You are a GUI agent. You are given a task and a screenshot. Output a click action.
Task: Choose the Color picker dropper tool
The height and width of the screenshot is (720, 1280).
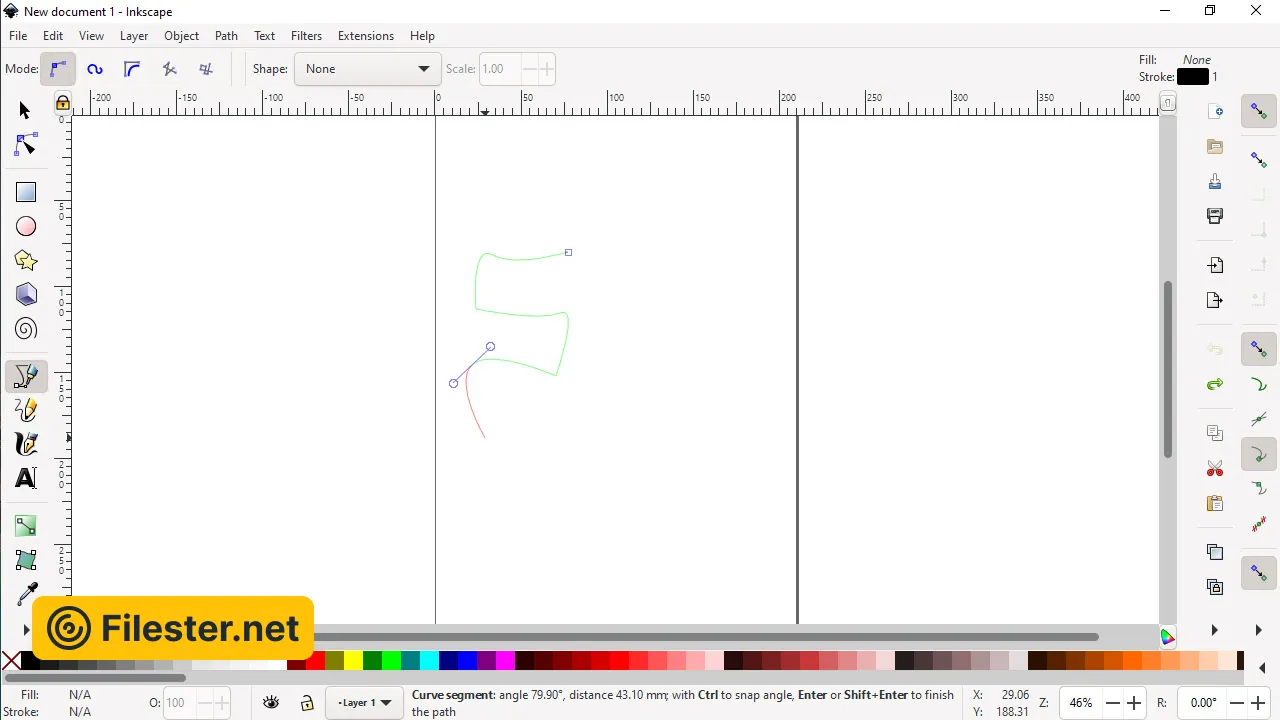[x=26, y=594]
